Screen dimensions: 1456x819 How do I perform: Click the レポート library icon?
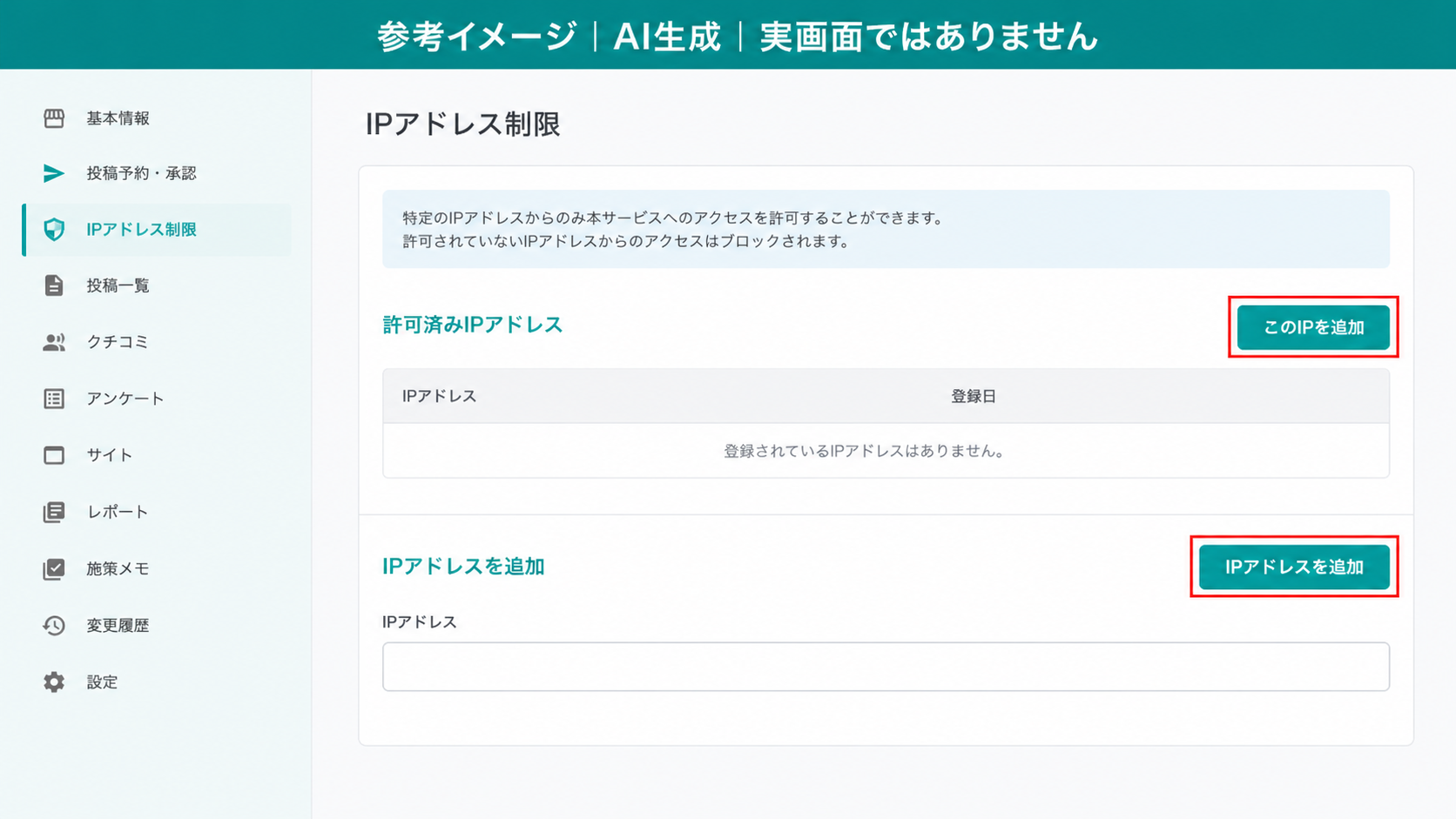point(54,512)
